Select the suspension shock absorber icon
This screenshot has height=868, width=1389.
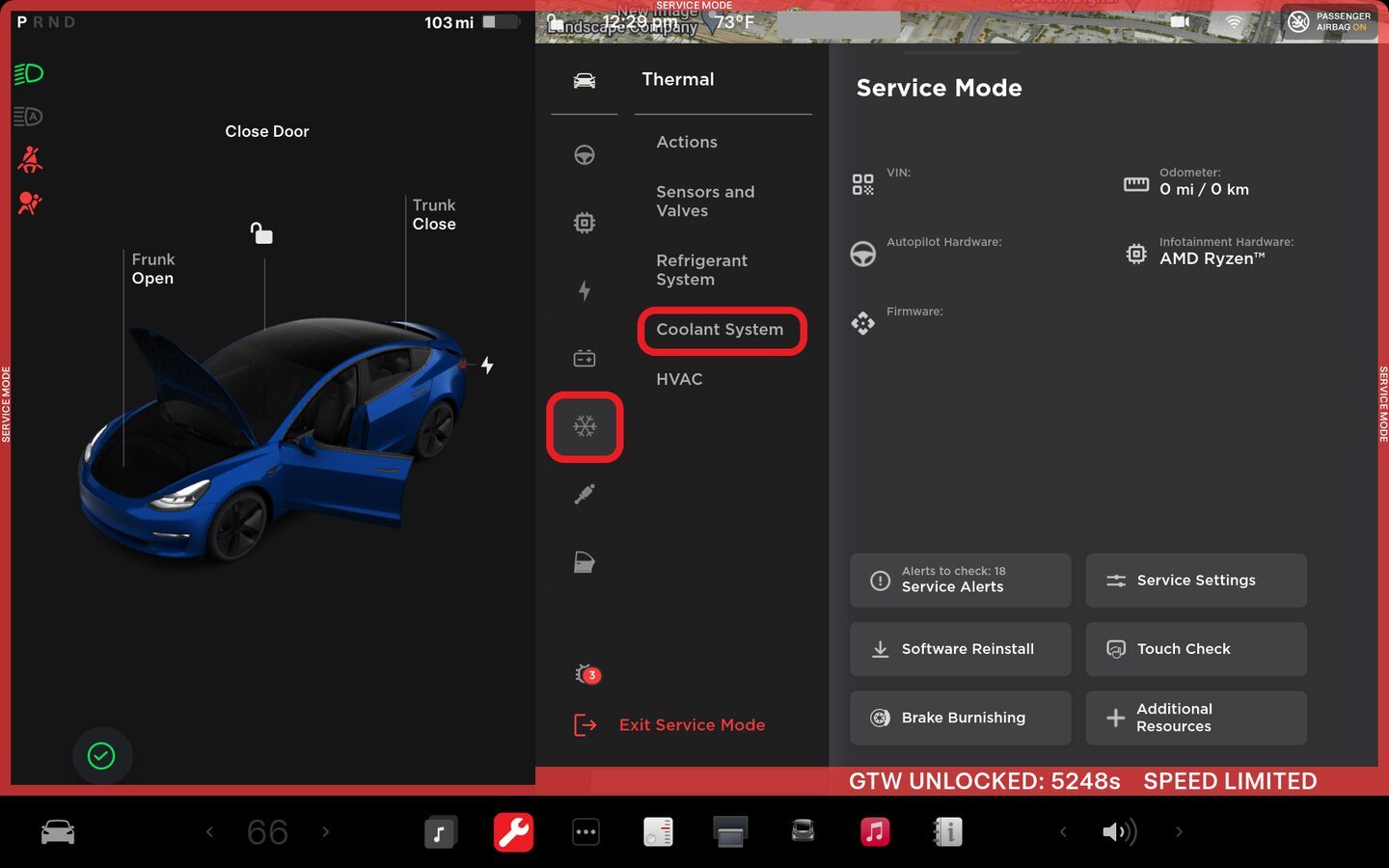tap(585, 495)
